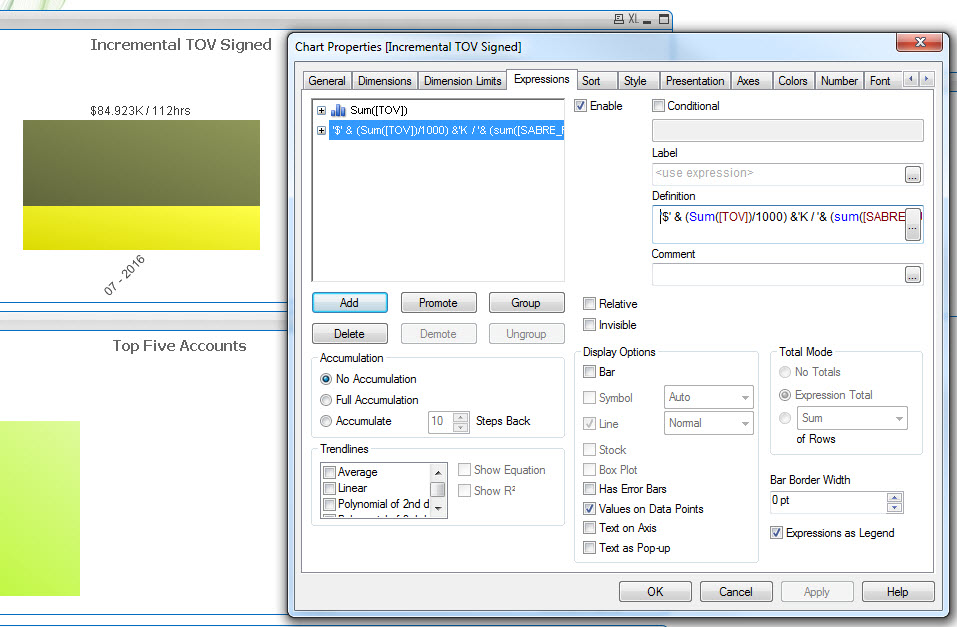Viewport: 957px width, 627px height.
Task: Select No Accumulation radio button
Action: point(326,379)
